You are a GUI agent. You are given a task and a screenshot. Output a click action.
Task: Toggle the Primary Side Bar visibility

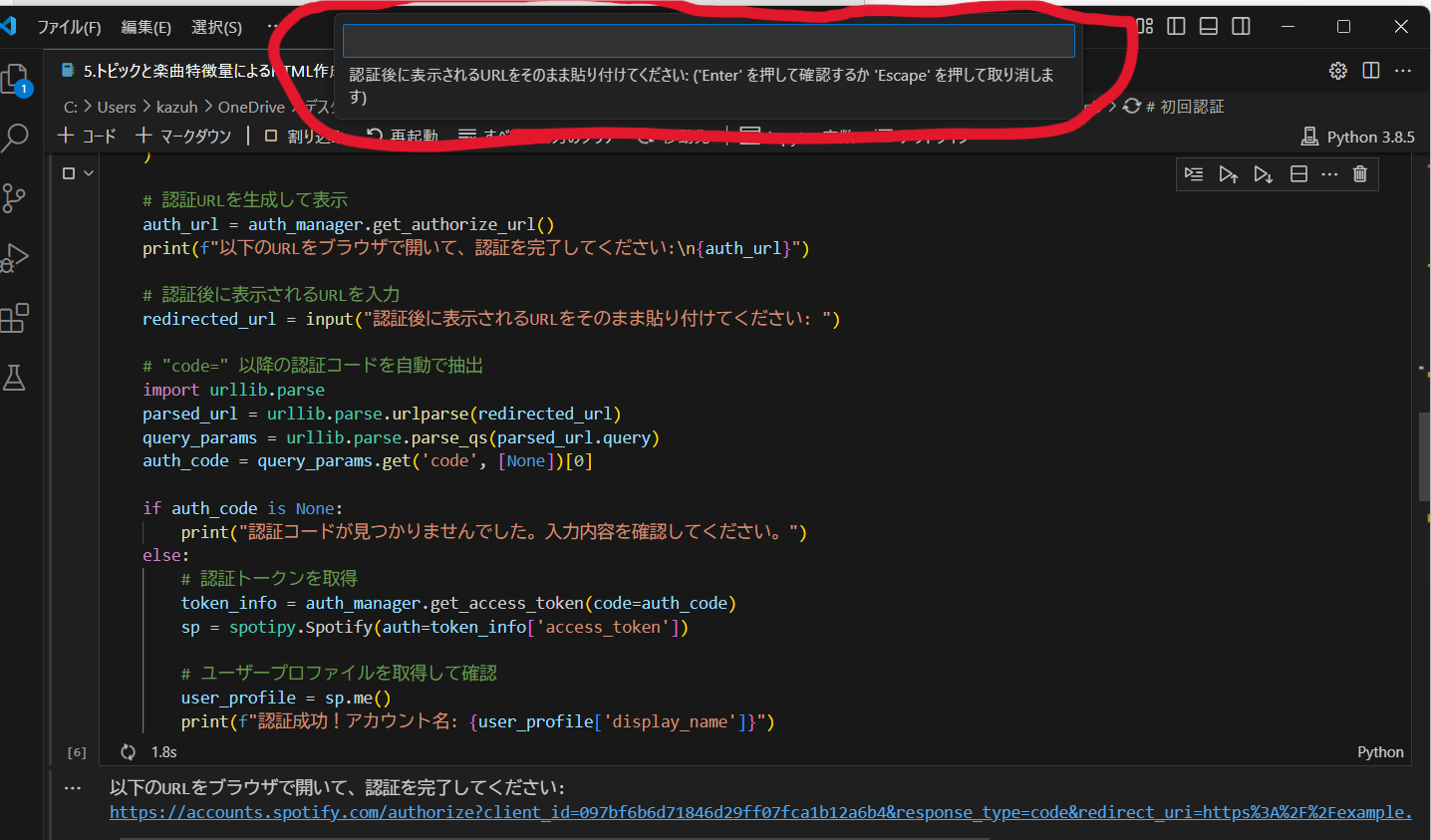(1176, 26)
